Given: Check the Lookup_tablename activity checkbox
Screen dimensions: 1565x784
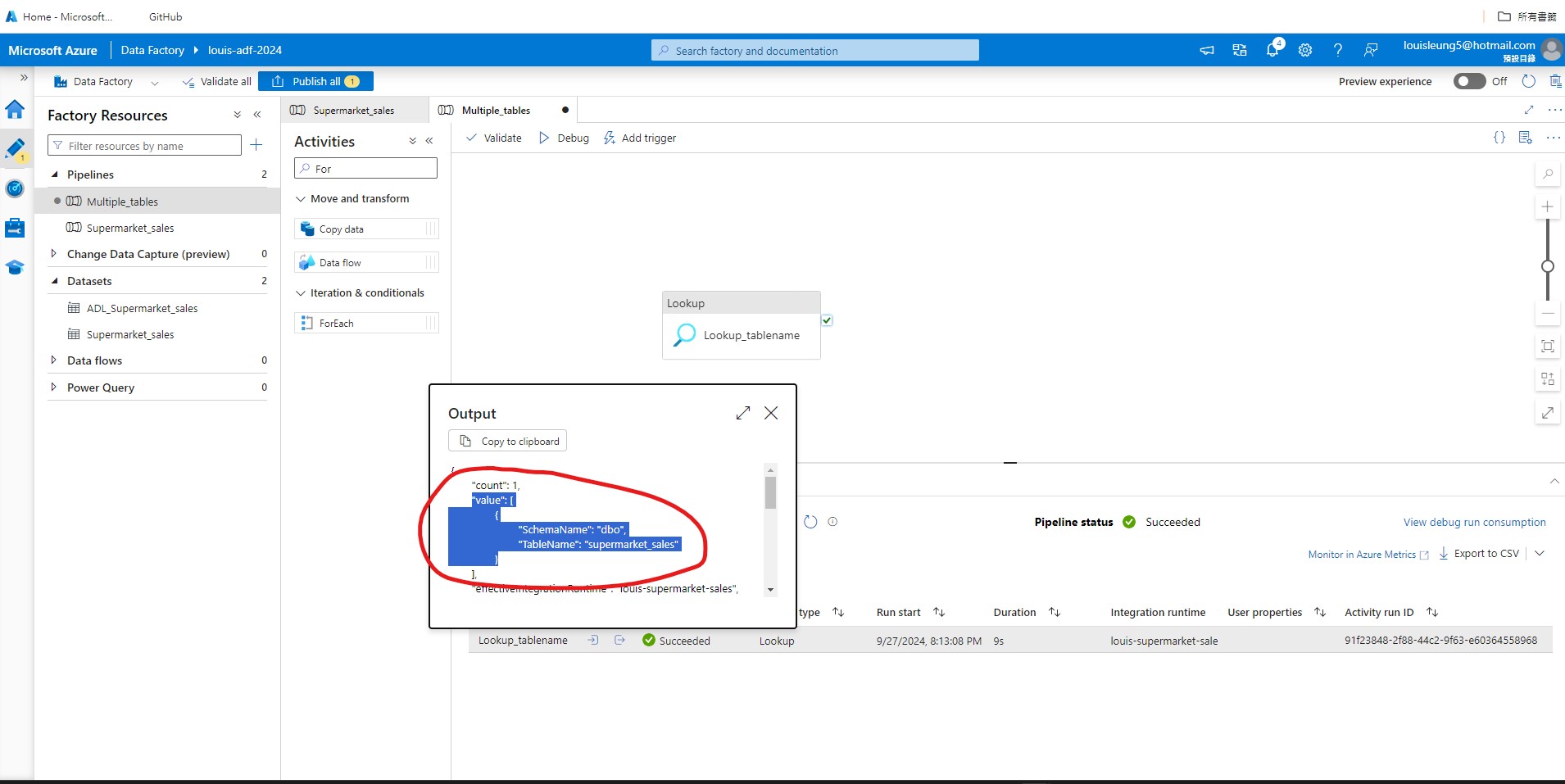Looking at the screenshot, I should pyautogui.click(x=828, y=319).
